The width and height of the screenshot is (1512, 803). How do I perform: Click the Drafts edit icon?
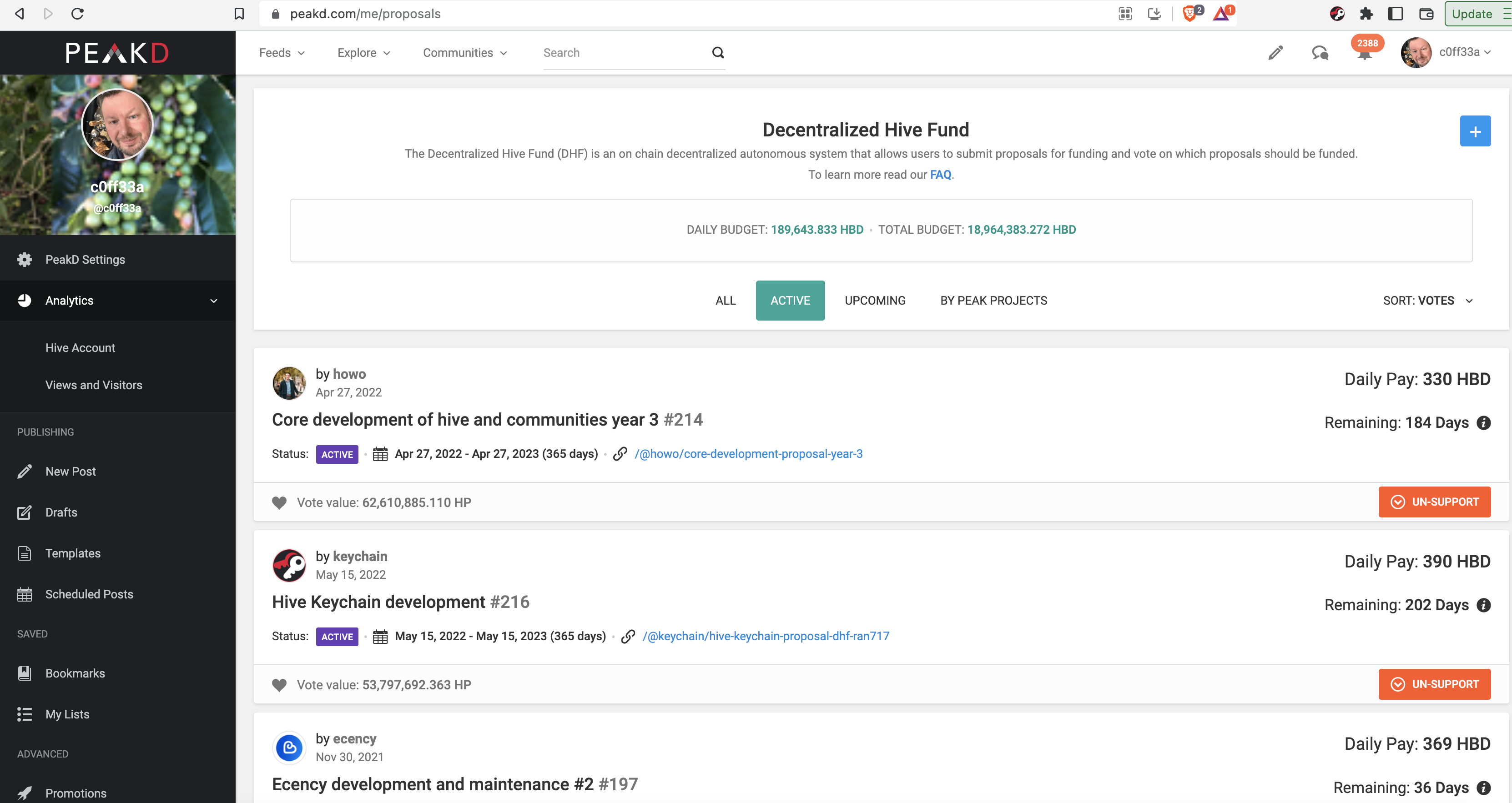pos(25,512)
